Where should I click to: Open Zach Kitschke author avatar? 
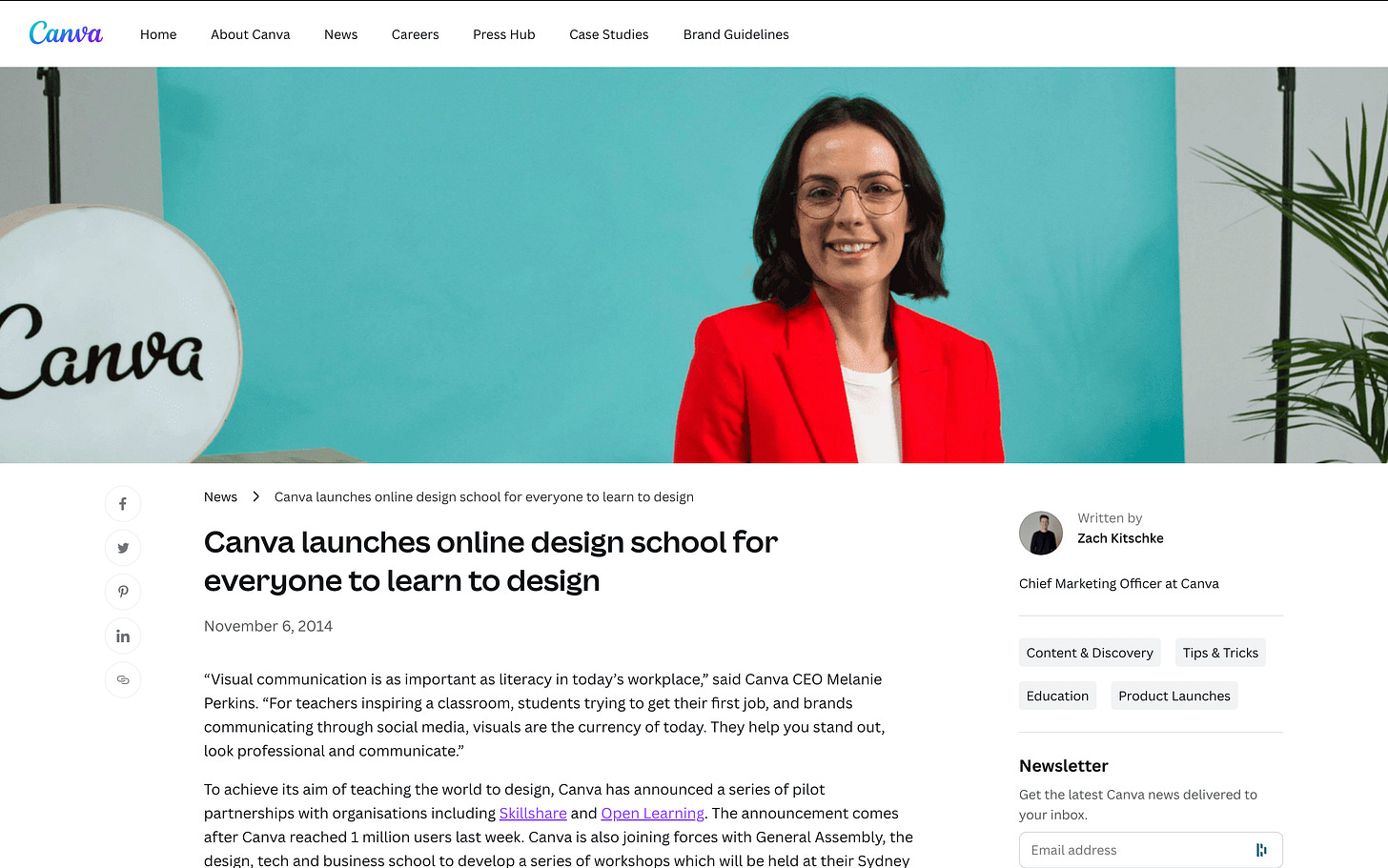coord(1041,533)
